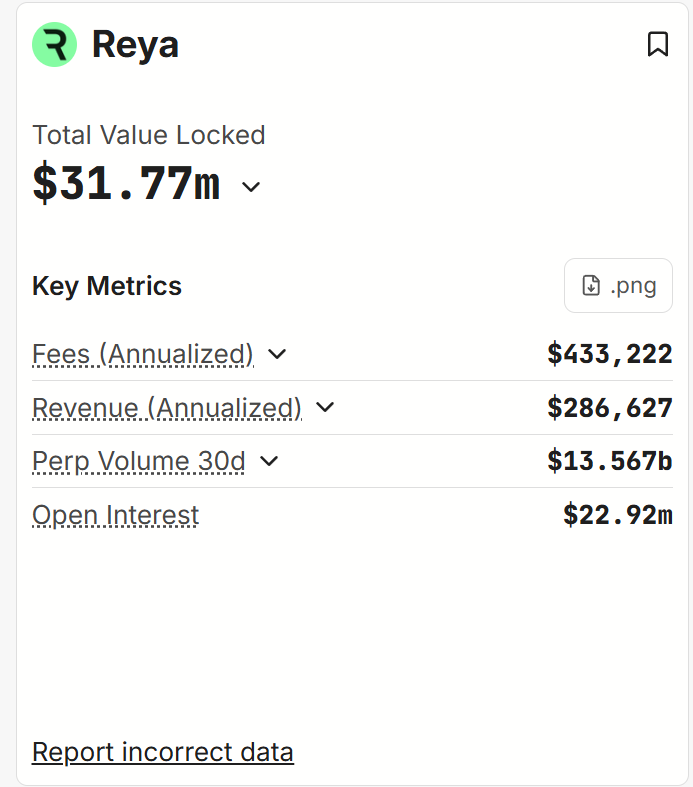Expand the Perp Volume 30d chevron
The image size is (693, 787).
269,461
